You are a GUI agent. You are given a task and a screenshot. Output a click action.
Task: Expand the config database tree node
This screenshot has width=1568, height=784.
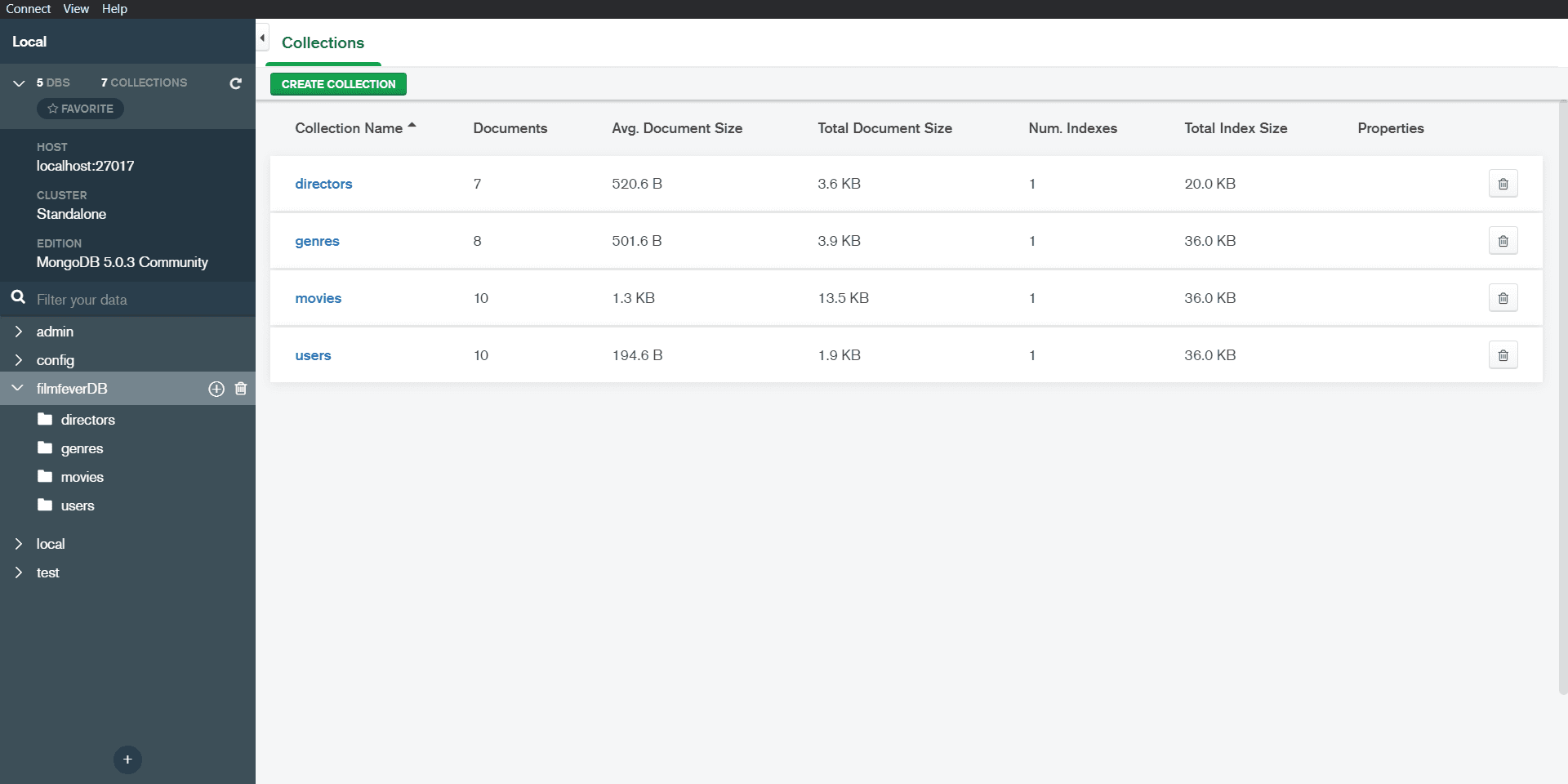[x=19, y=360]
